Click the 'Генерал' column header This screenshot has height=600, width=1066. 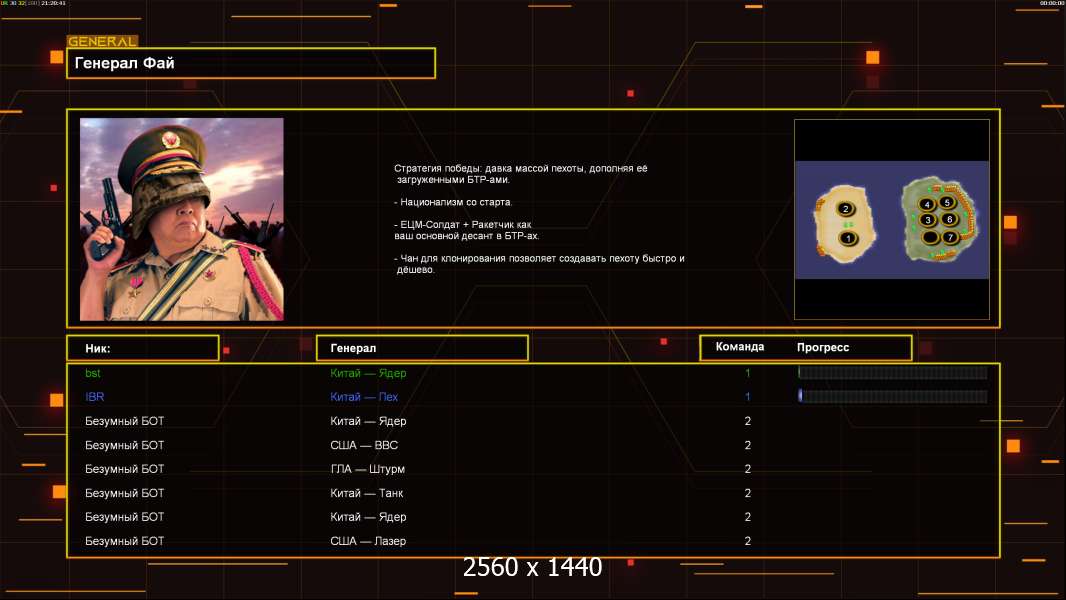click(x=421, y=348)
